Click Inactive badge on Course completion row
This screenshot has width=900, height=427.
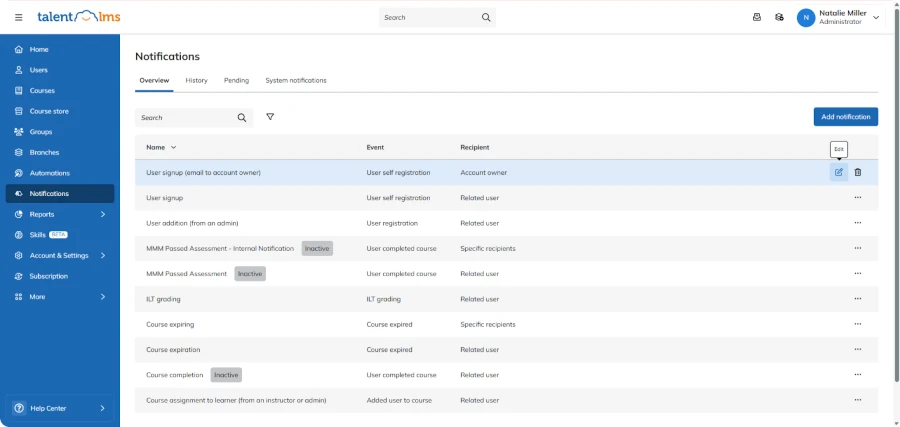[x=226, y=375]
